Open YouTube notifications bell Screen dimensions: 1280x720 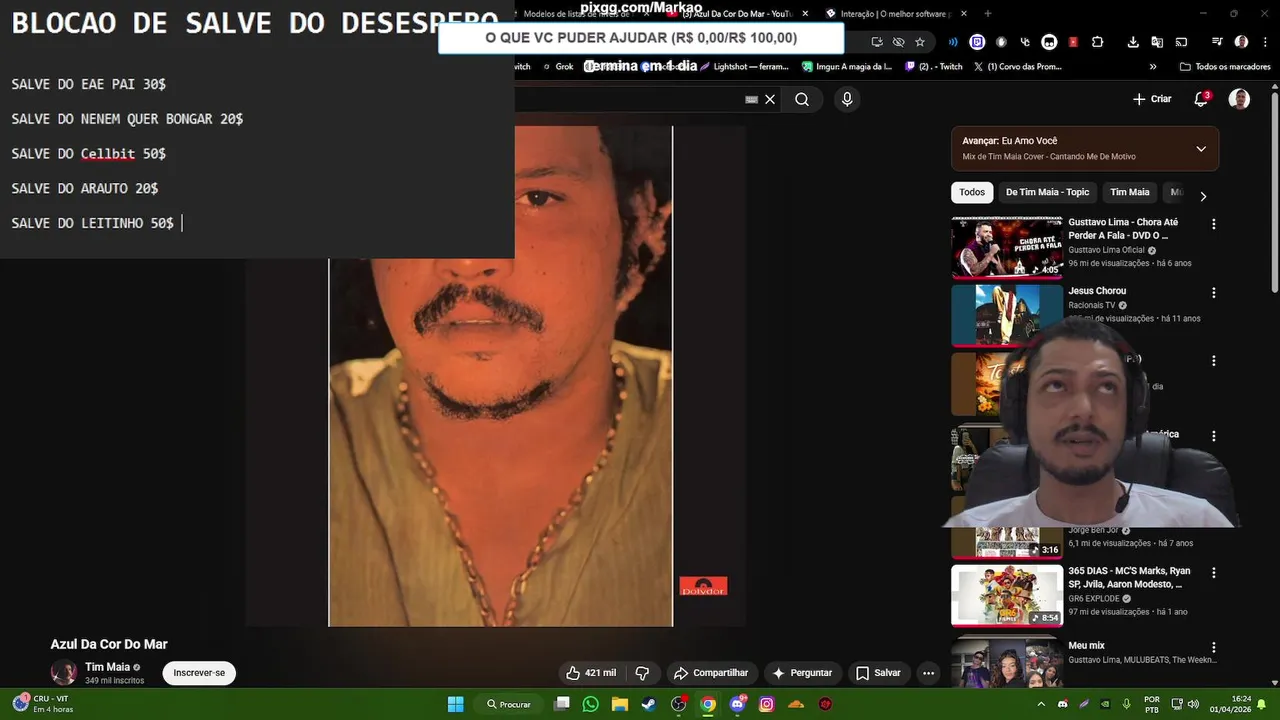tap(1202, 99)
